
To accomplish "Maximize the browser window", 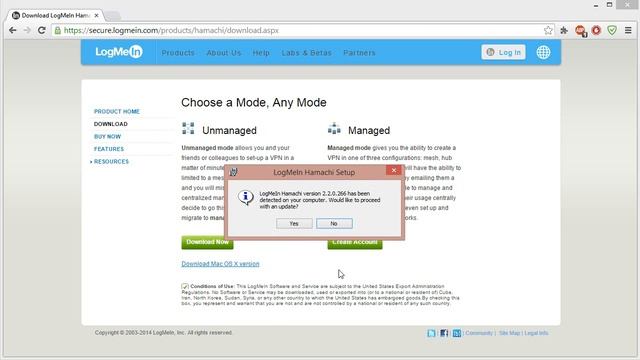I will (609, 5).
